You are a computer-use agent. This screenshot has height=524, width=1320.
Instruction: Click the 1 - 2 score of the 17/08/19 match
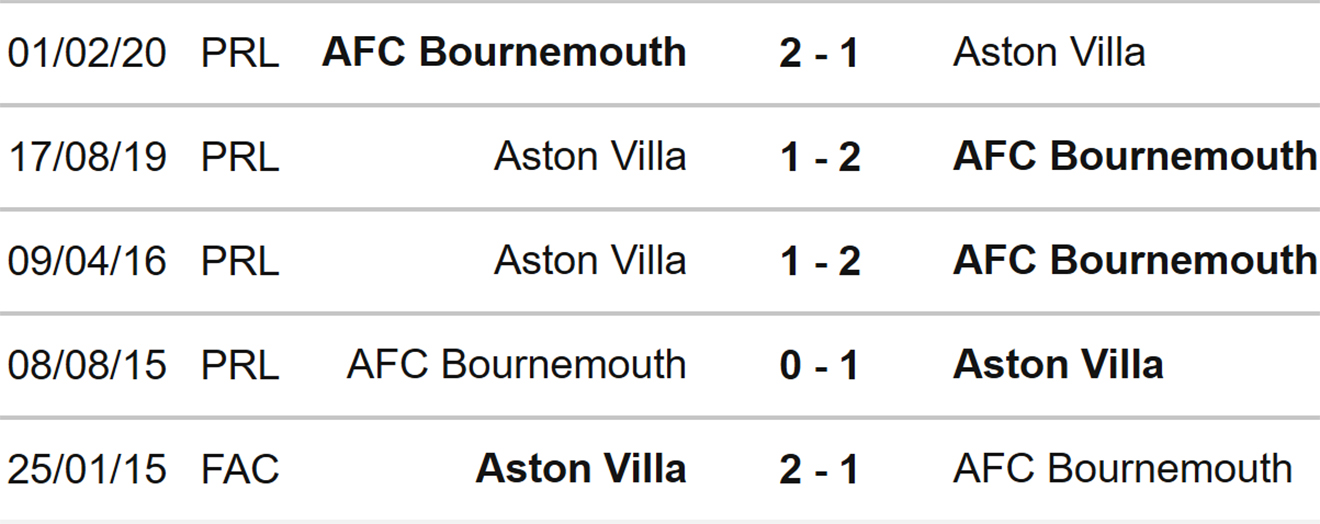pyautogui.click(x=819, y=157)
